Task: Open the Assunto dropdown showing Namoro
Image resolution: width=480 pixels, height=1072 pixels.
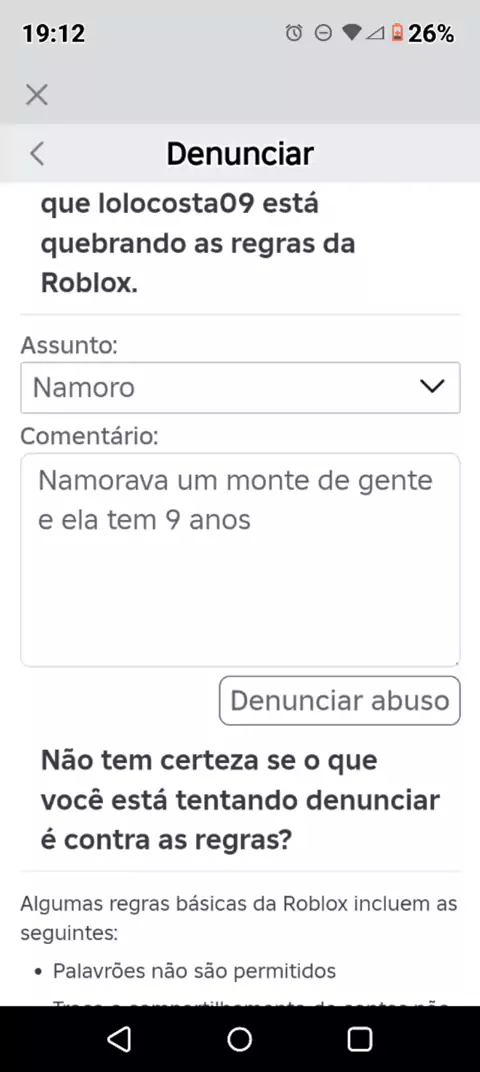Action: point(240,388)
